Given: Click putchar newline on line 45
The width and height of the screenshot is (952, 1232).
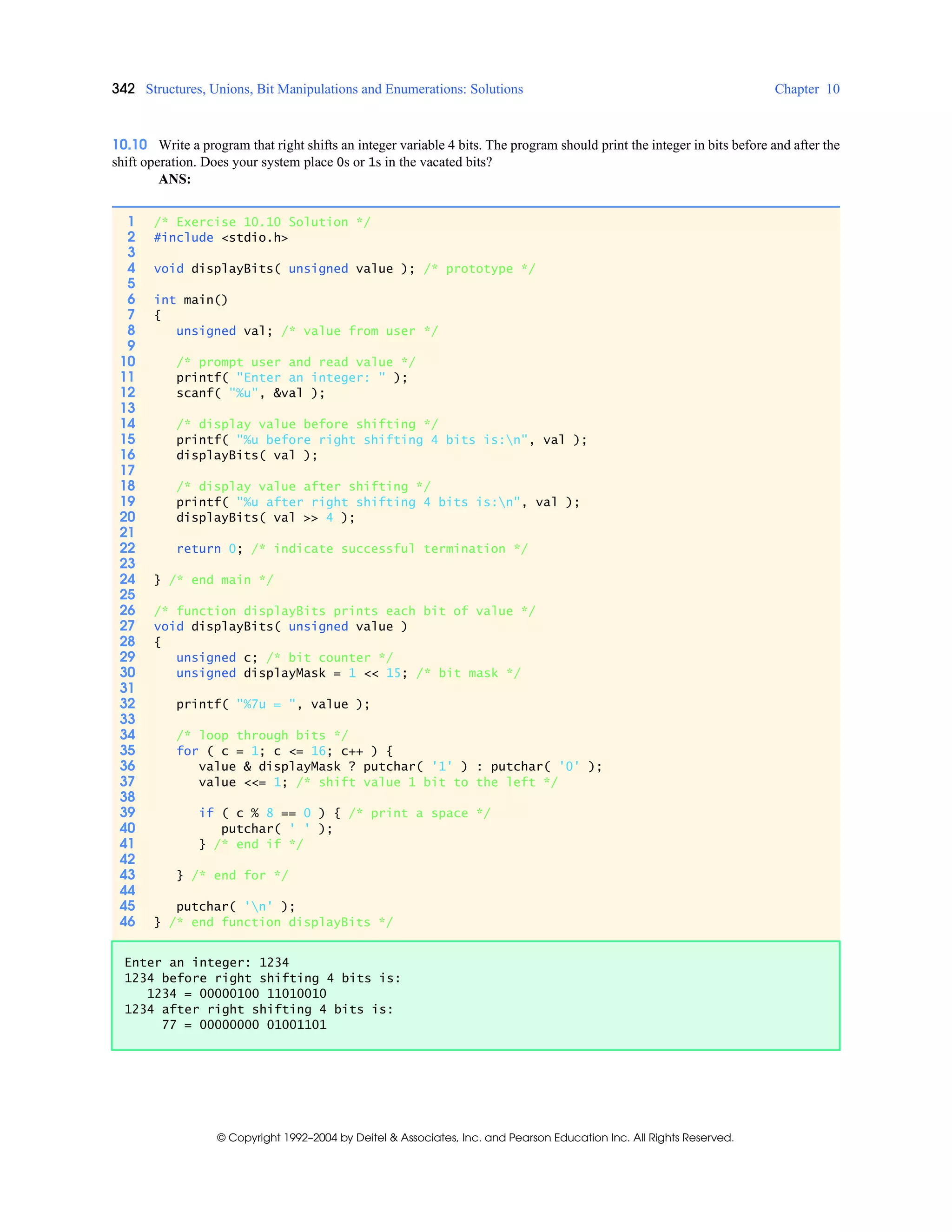Looking at the screenshot, I should (236, 907).
